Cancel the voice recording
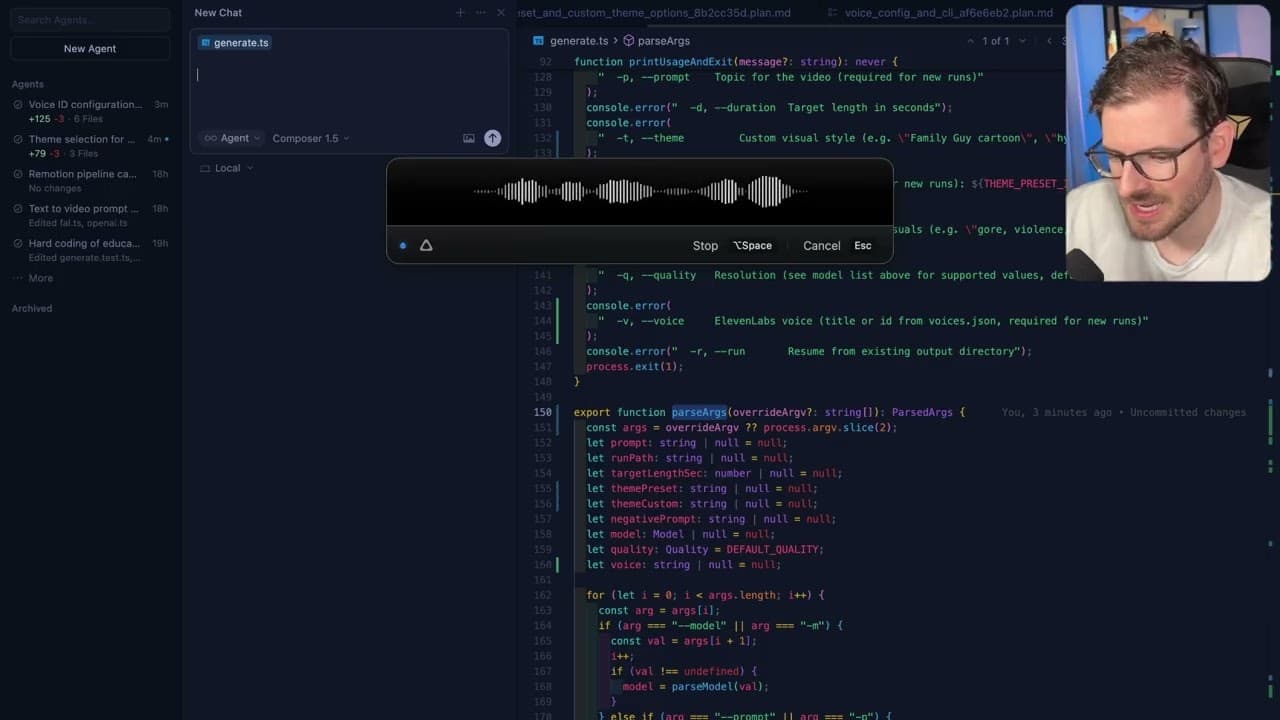 pos(821,245)
